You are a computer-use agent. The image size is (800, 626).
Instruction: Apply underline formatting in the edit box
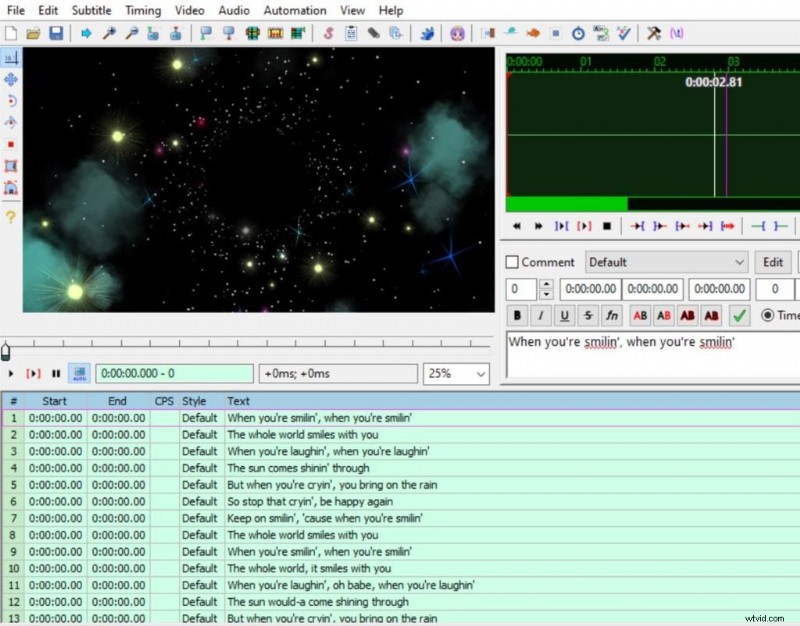(x=564, y=315)
